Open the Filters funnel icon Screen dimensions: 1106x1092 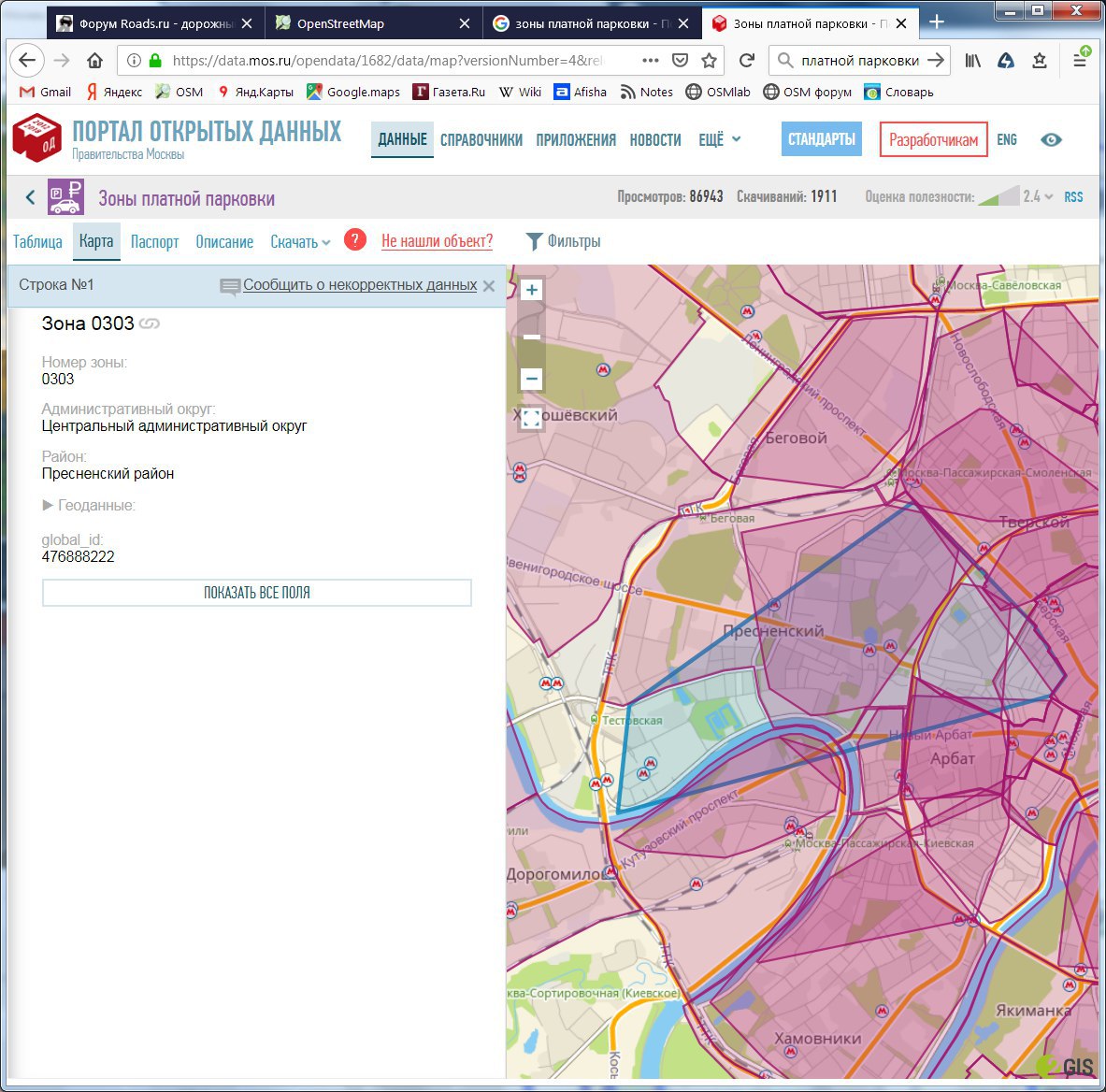click(x=534, y=241)
